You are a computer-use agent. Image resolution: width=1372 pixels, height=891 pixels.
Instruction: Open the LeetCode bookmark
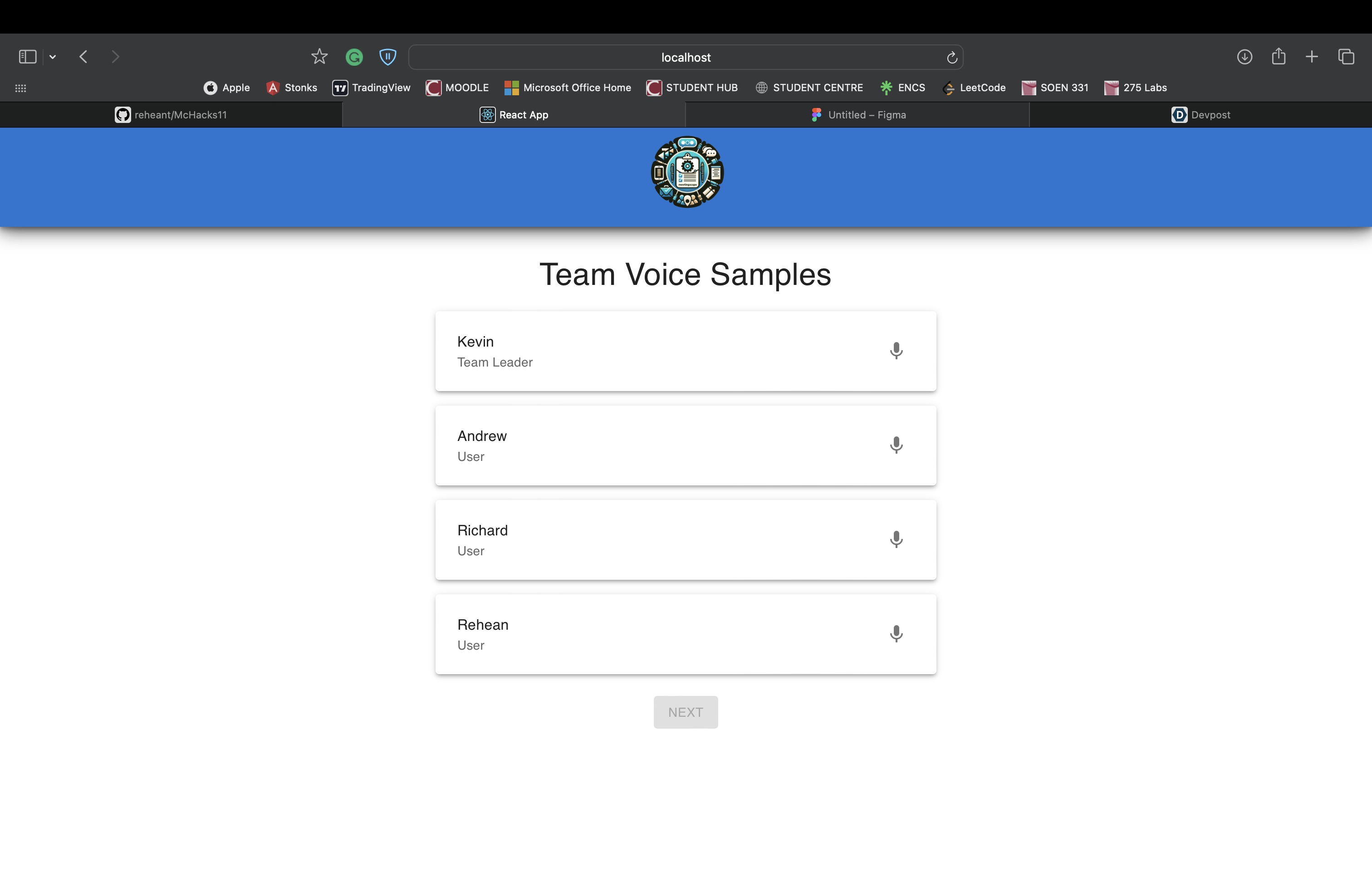pyautogui.click(x=974, y=88)
